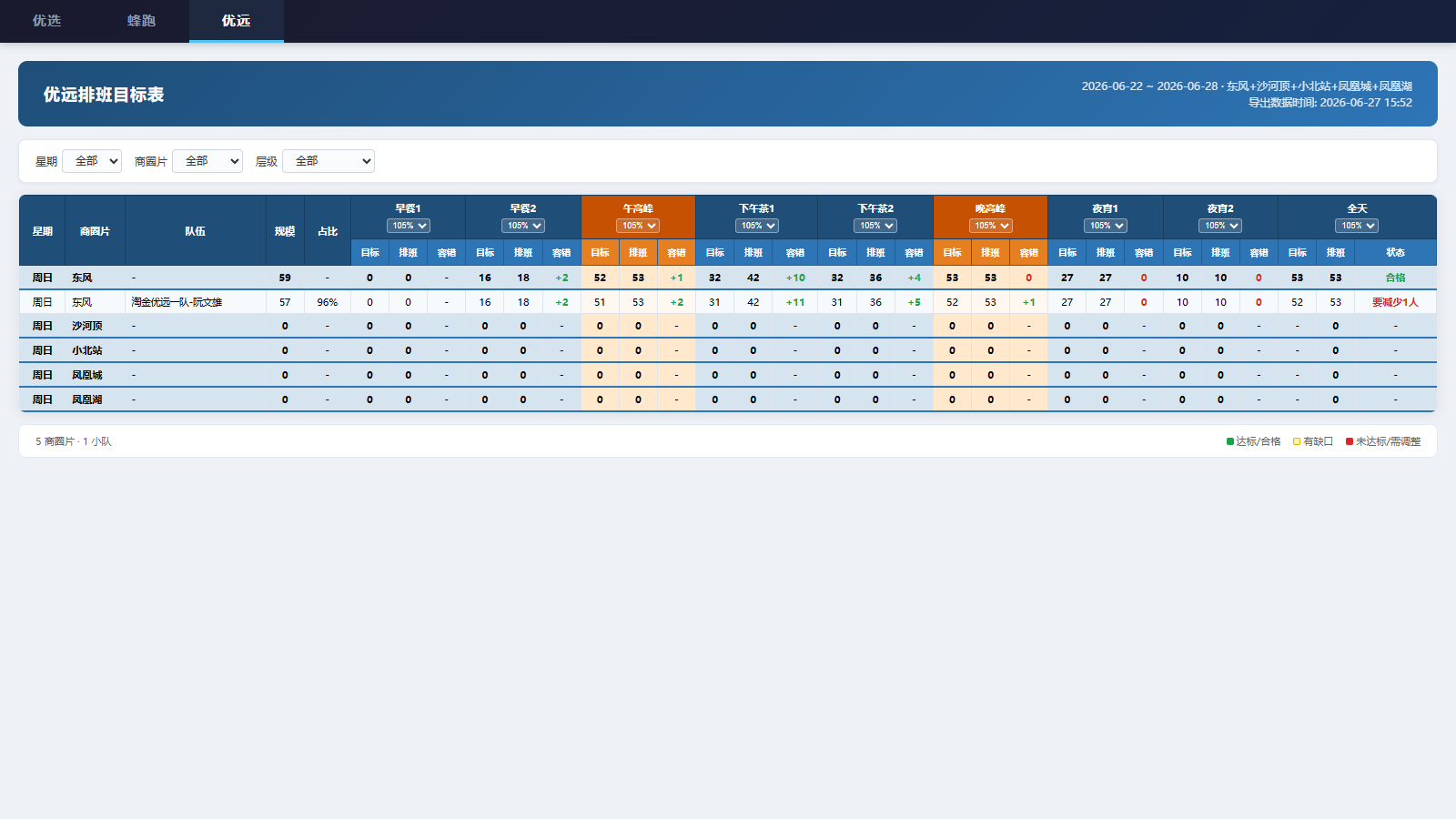Click the 下午茶2 +5 tolerance cell
Image resolution: width=1456 pixels, height=819 pixels.
coord(914,302)
